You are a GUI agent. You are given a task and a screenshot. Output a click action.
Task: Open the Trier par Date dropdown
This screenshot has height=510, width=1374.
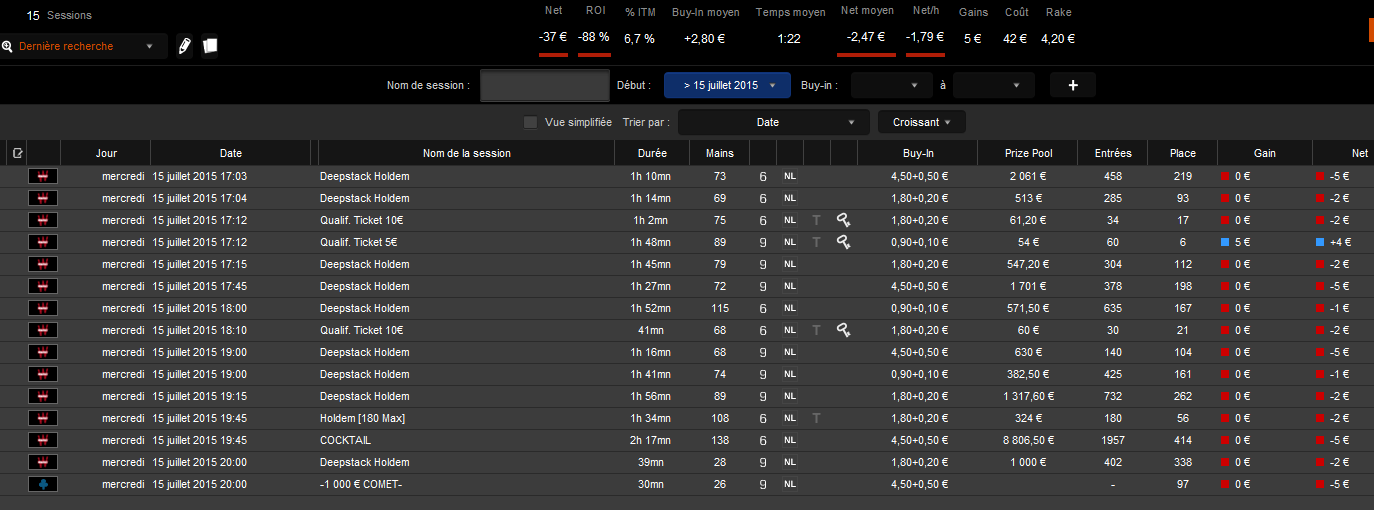(x=773, y=122)
